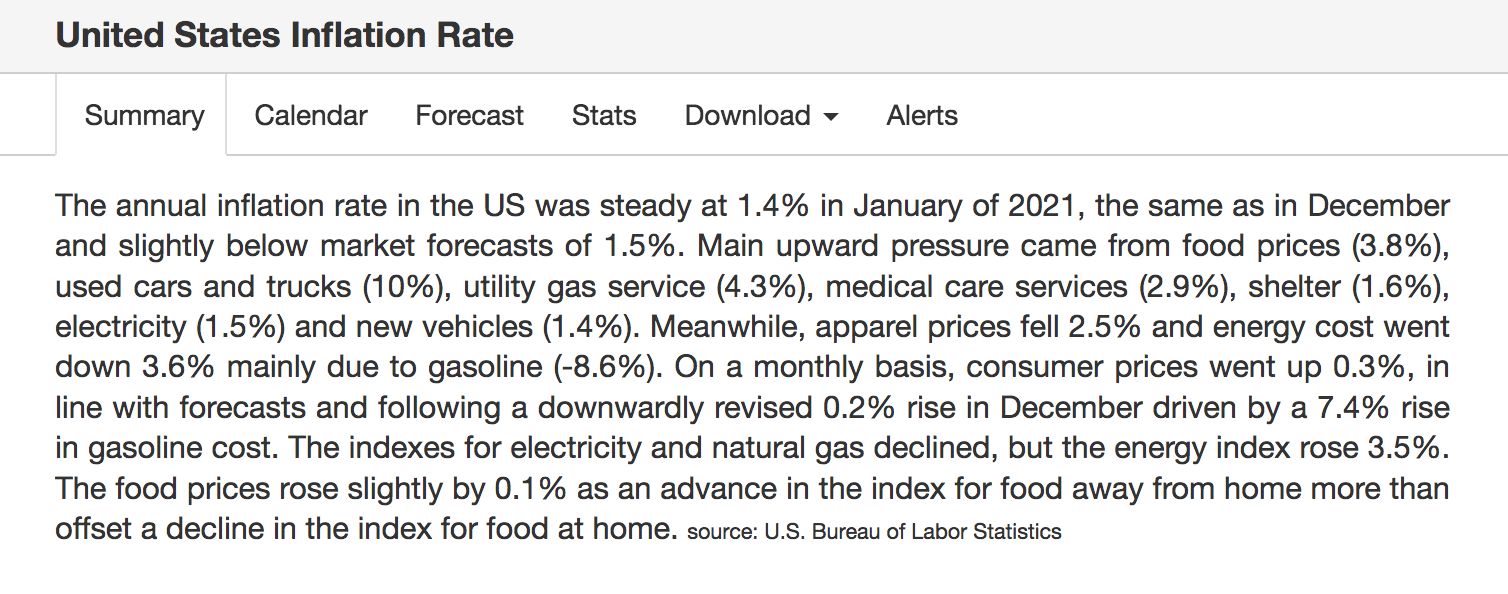The image size is (1508, 594).
Task: Click the phrase '7.4% rise'
Action: (1382, 407)
